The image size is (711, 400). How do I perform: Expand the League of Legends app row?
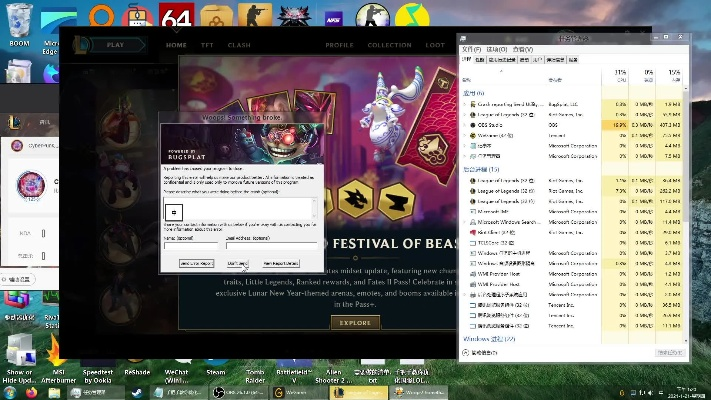464,115
